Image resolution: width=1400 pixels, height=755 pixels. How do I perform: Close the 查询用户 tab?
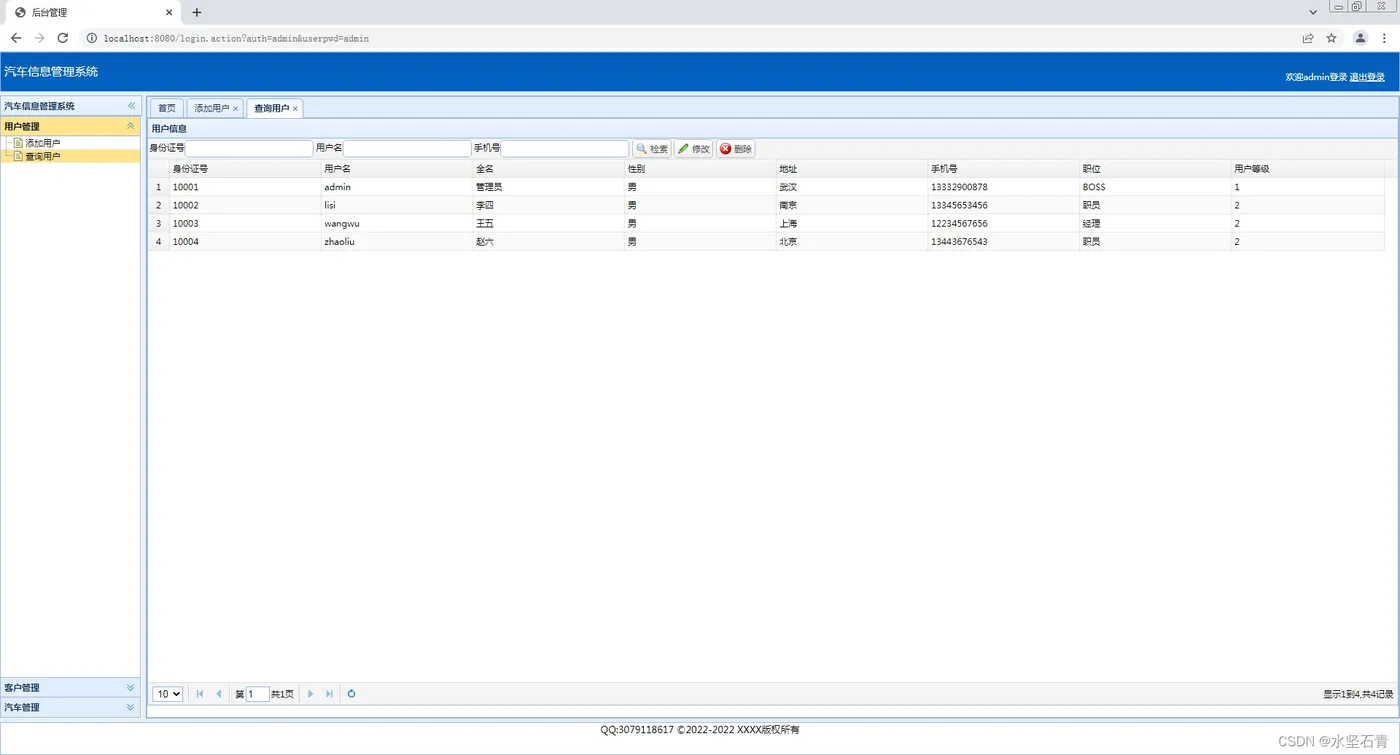tap(295, 108)
